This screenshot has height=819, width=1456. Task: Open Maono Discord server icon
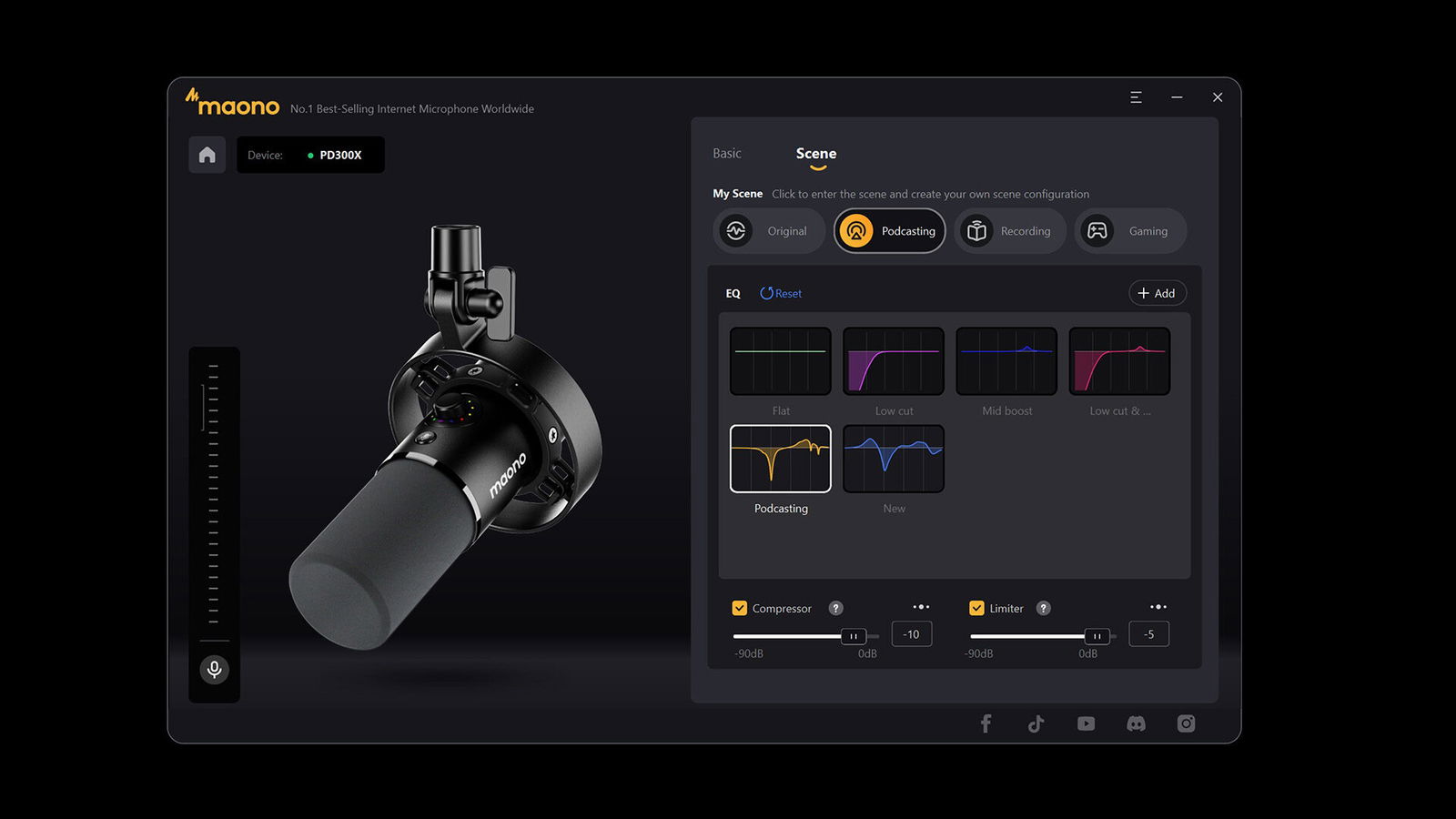pos(1136,723)
